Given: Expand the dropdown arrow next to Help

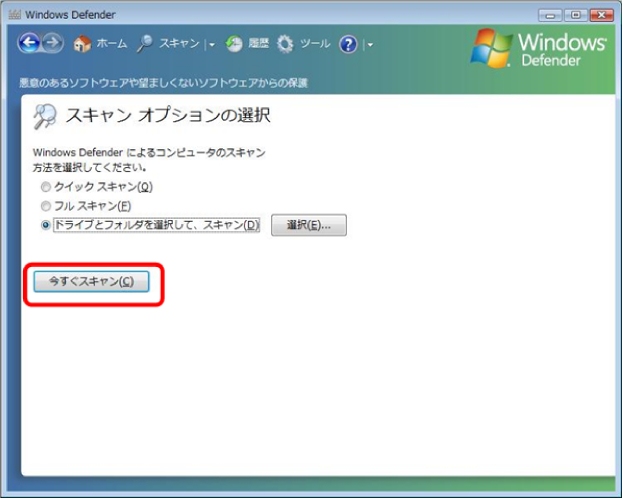Looking at the screenshot, I should [368, 45].
